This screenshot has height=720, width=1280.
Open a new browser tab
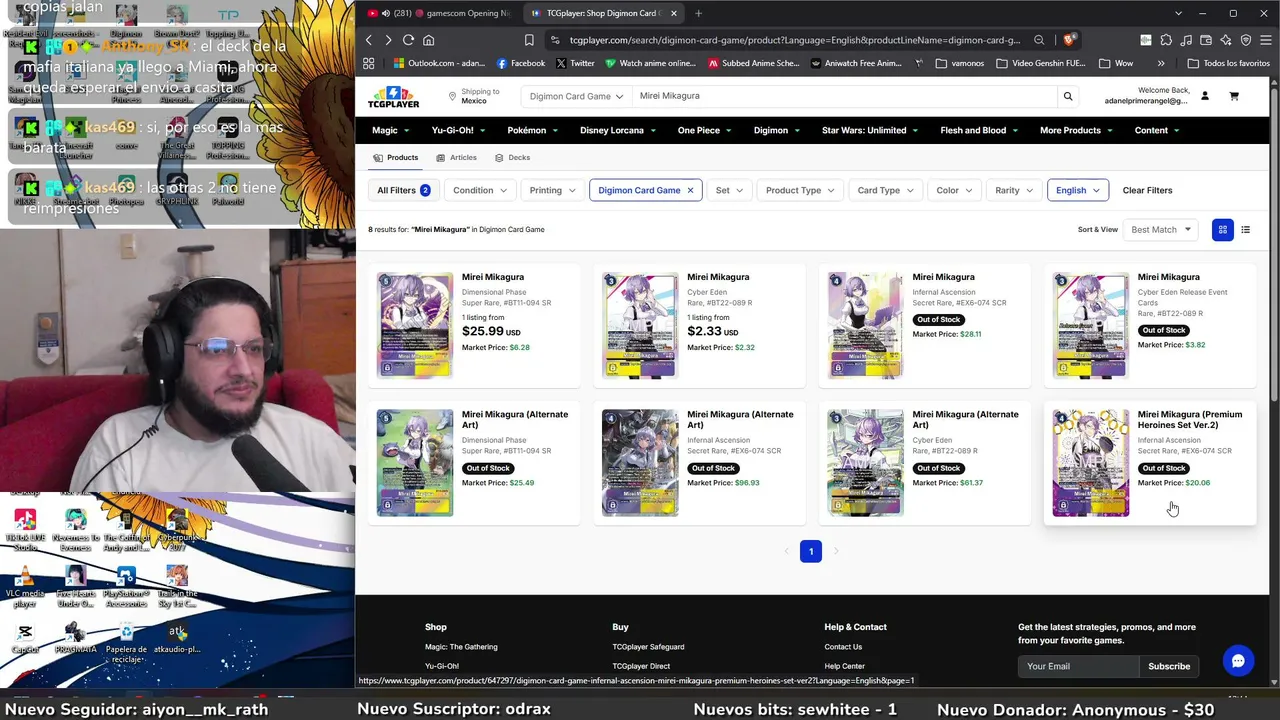[698, 13]
